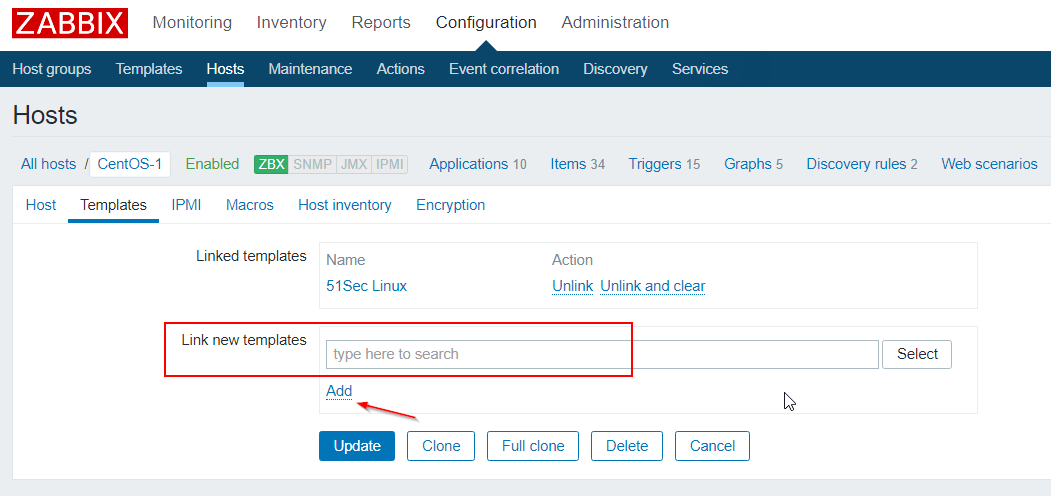Go to Host groups submenu
Image resolution: width=1051 pixels, height=496 pixels.
52,69
